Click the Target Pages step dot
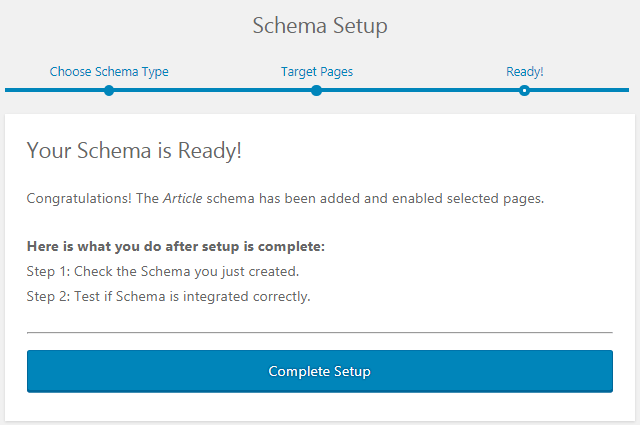This screenshot has height=425, width=640. pos(316,90)
